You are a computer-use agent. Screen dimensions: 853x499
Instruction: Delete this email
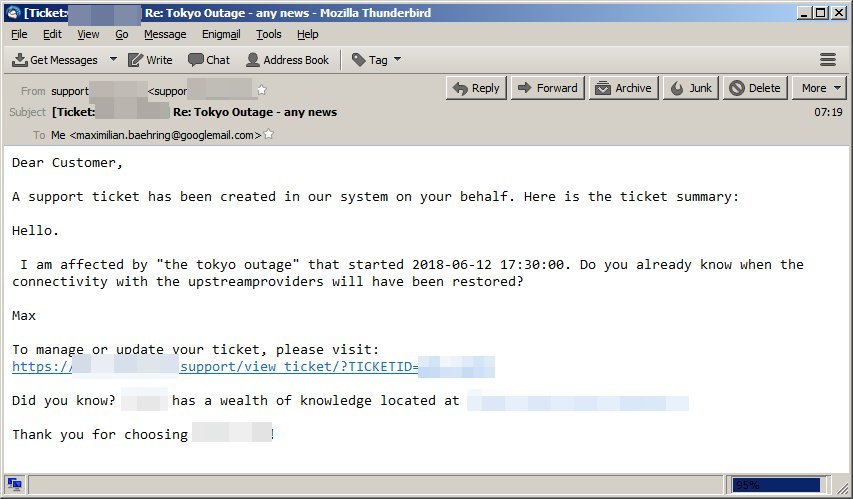[755, 88]
